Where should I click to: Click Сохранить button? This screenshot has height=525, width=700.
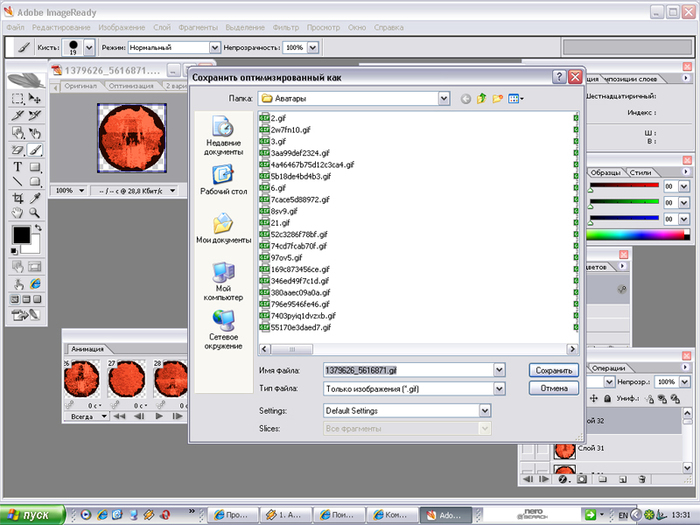tap(554, 370)
